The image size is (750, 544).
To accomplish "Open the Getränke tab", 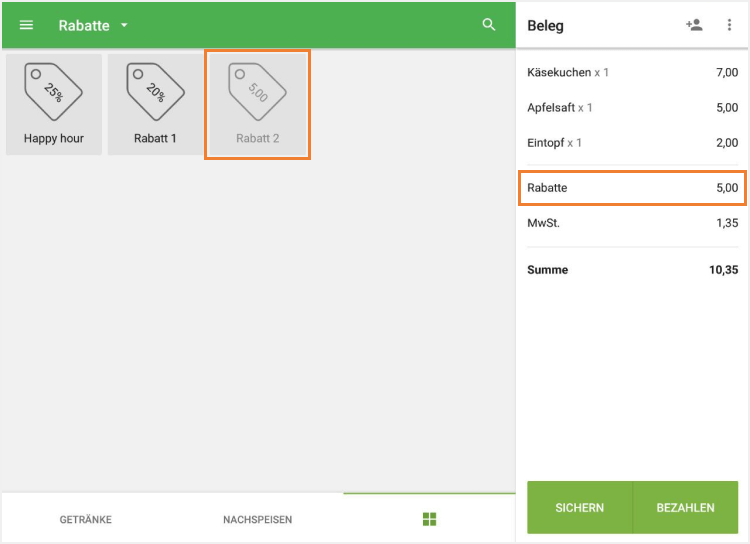I will click(86, 520).
